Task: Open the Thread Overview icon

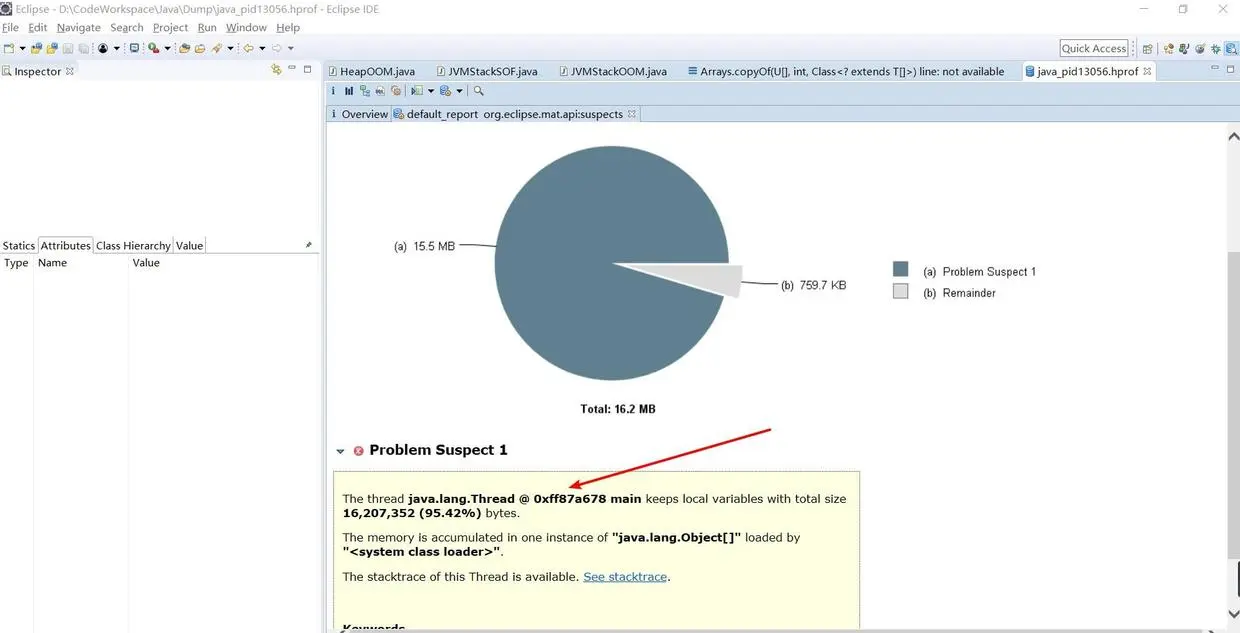Action: (x=396, y=91)
